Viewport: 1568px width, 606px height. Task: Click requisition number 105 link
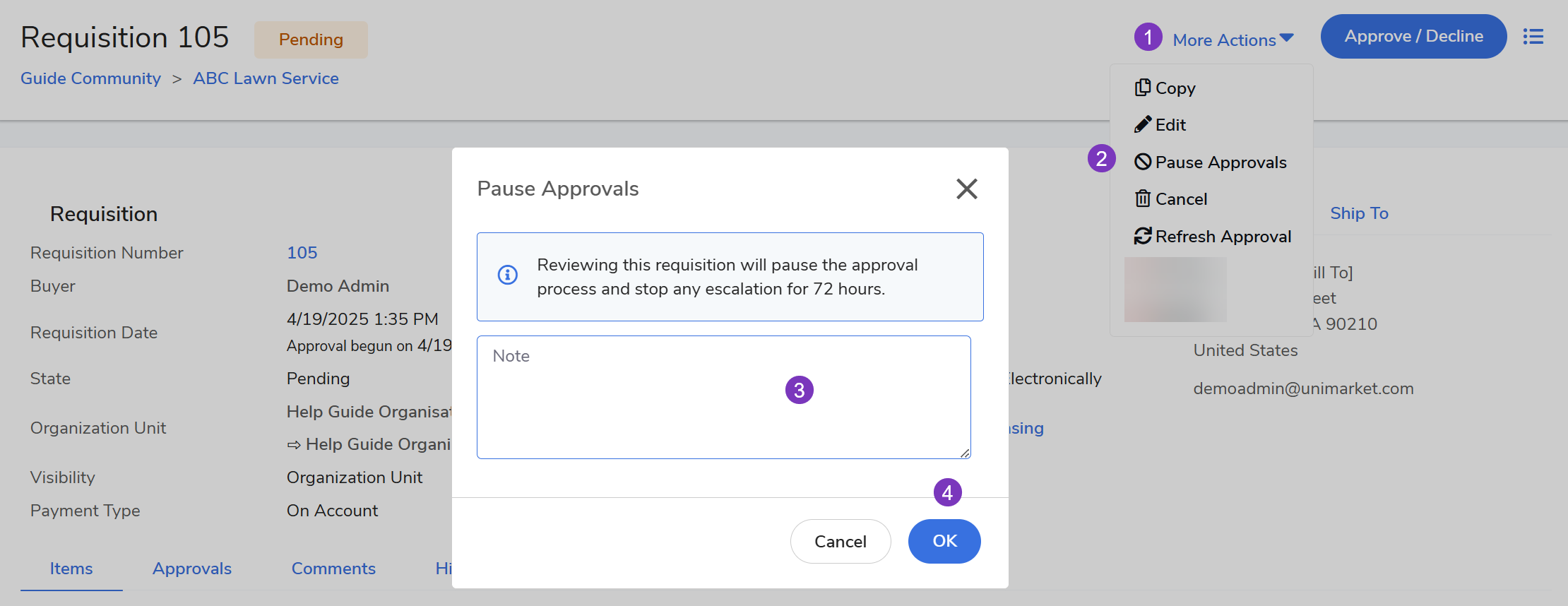click(x=302, y=253)
